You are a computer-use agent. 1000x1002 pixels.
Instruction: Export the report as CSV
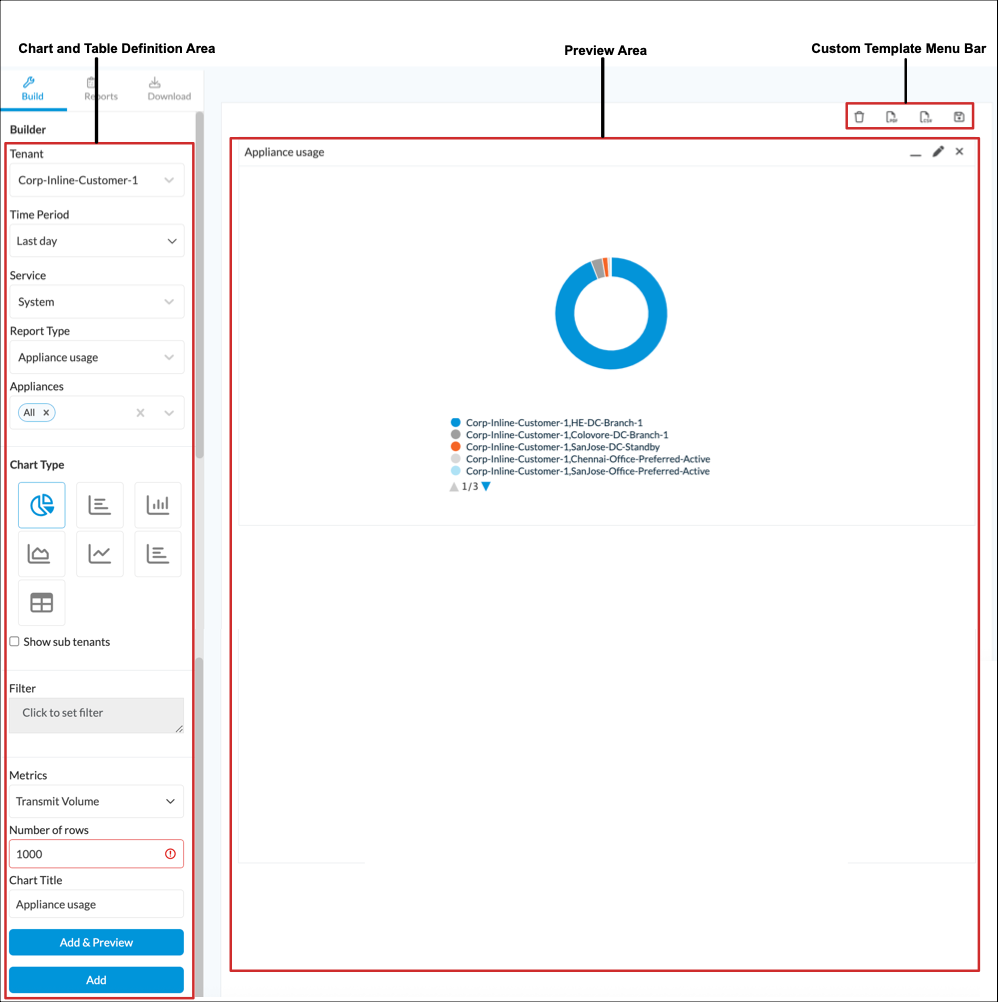(926, 116)
